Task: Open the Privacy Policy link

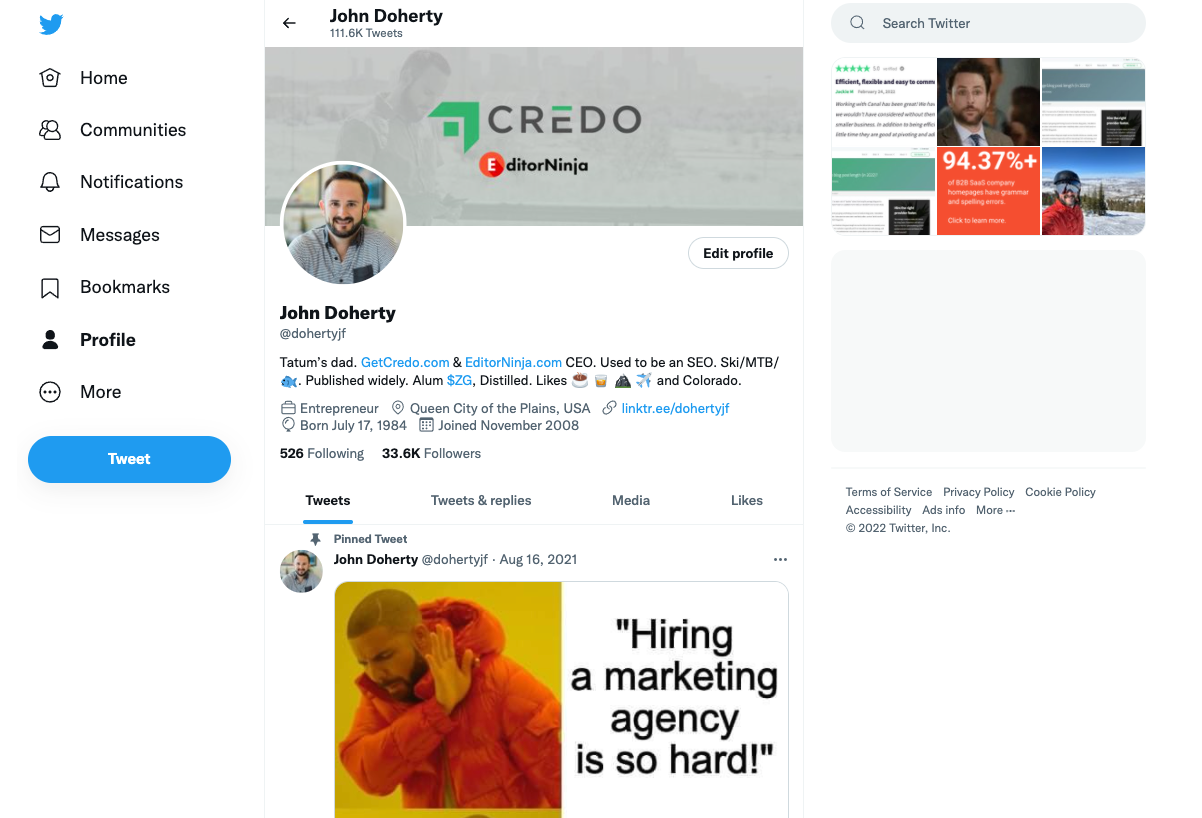Action: point(979,492)
